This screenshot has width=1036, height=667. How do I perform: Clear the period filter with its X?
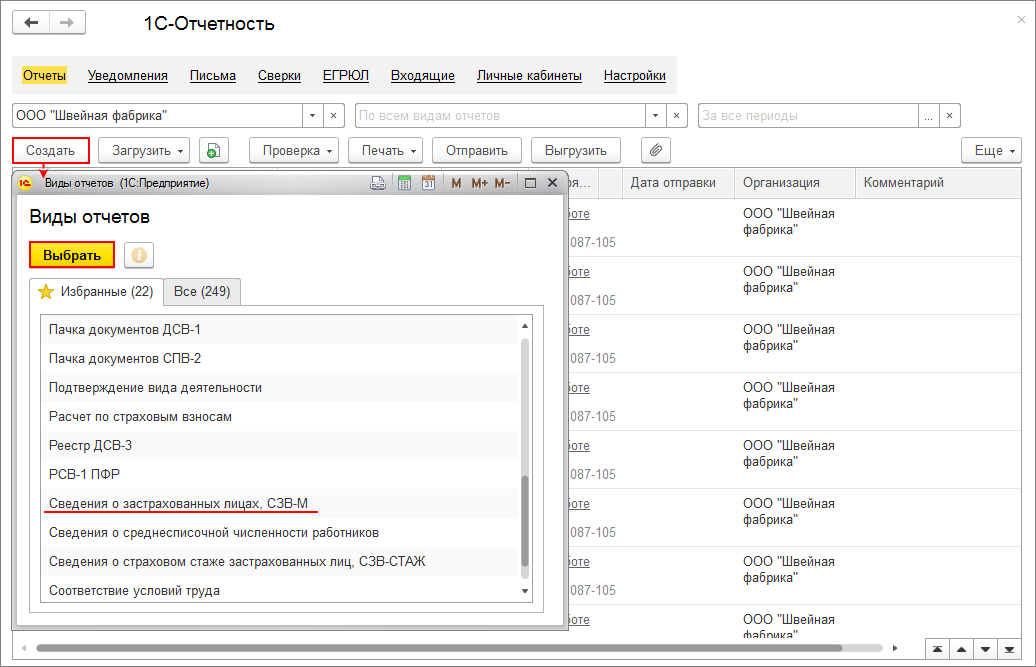coord(949,116)
